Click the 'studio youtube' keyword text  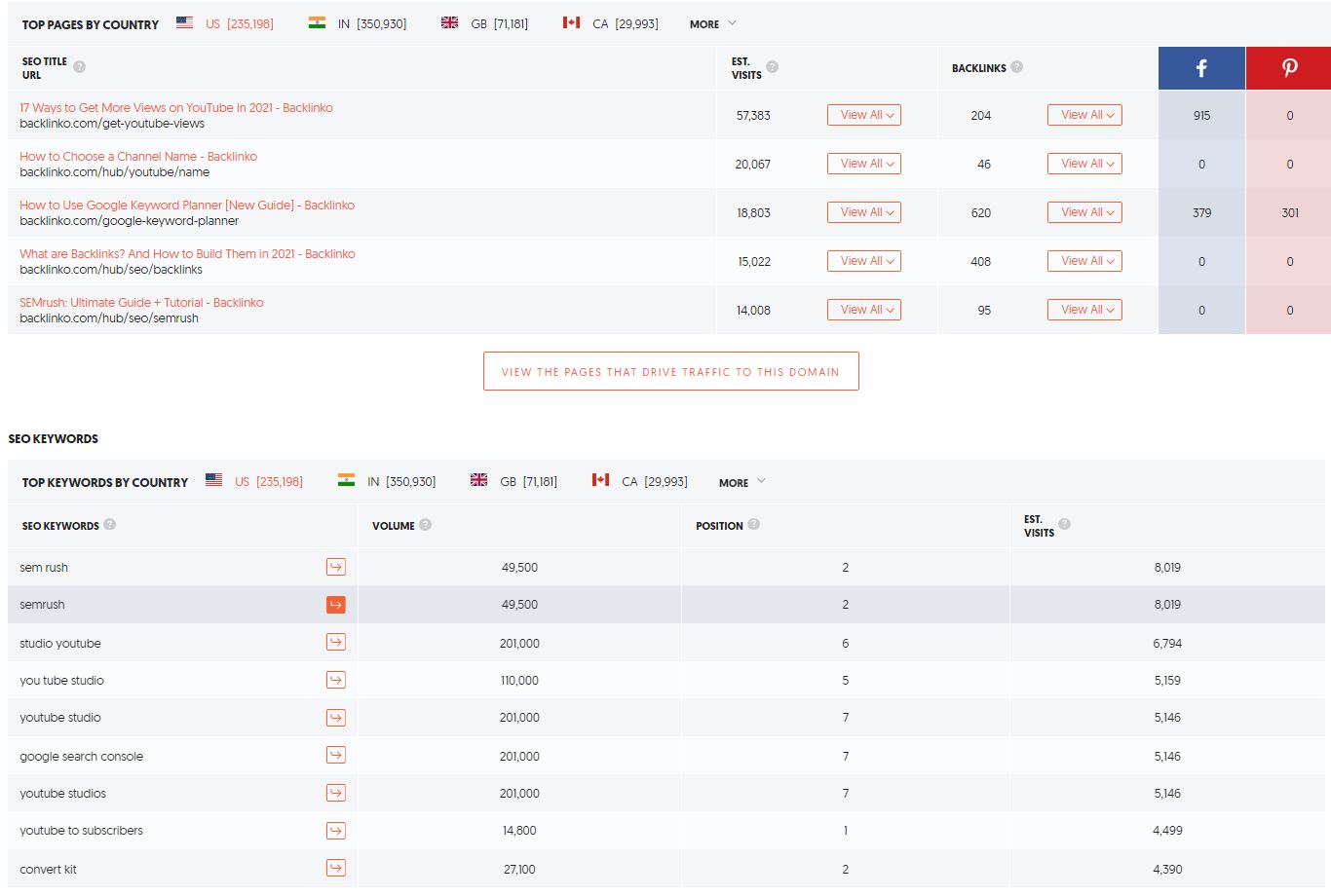pos(60,644)
